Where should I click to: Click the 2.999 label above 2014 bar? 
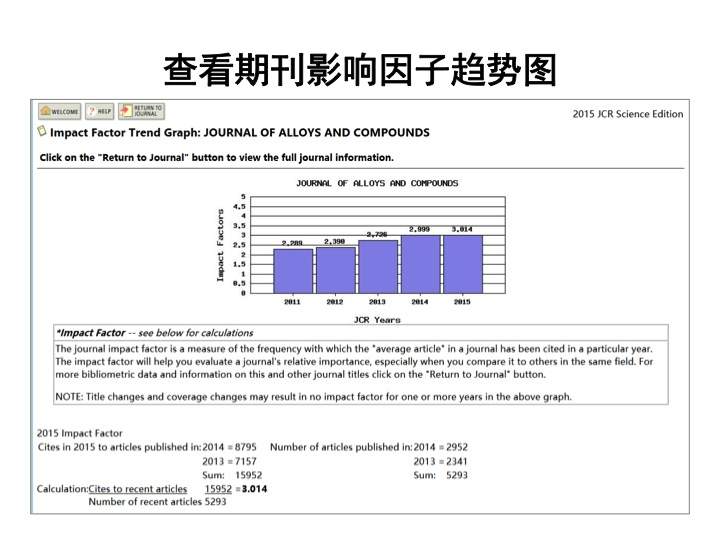pos(420,229)
